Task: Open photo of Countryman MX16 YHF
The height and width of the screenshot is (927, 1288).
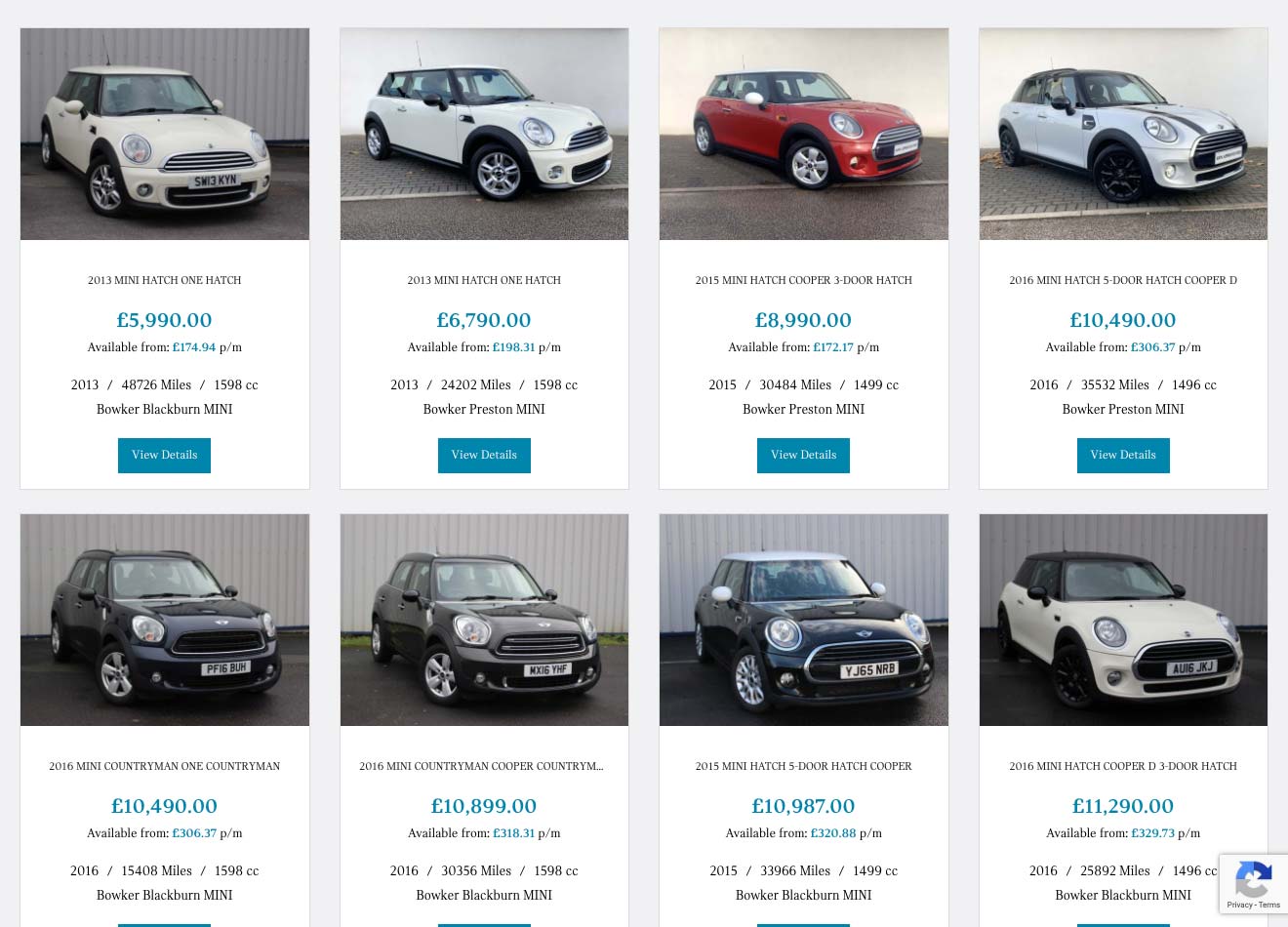Action: tap(484, 620)
